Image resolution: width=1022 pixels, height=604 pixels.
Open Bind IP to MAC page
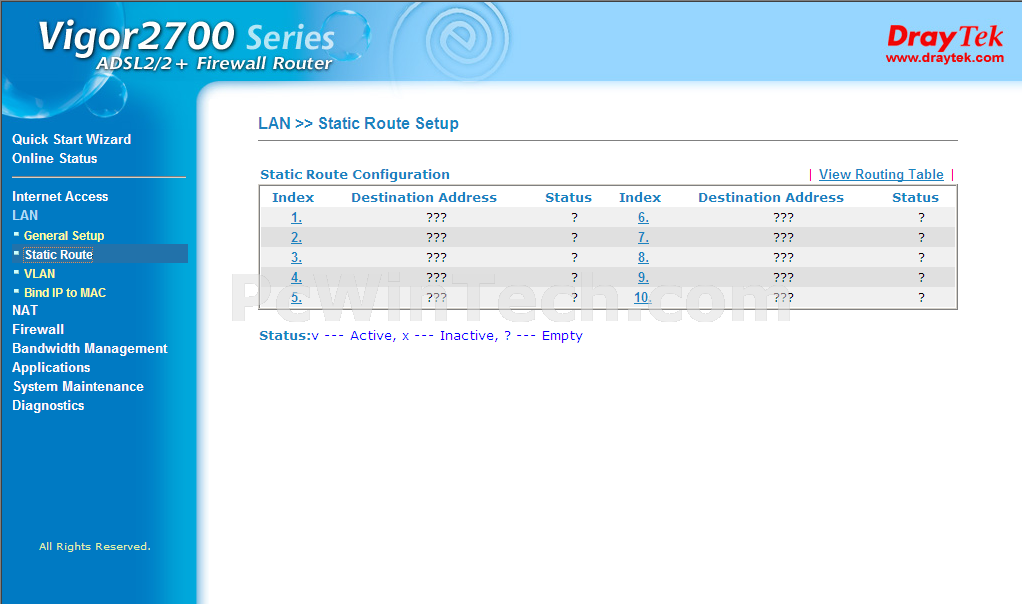tap(65, 293)
